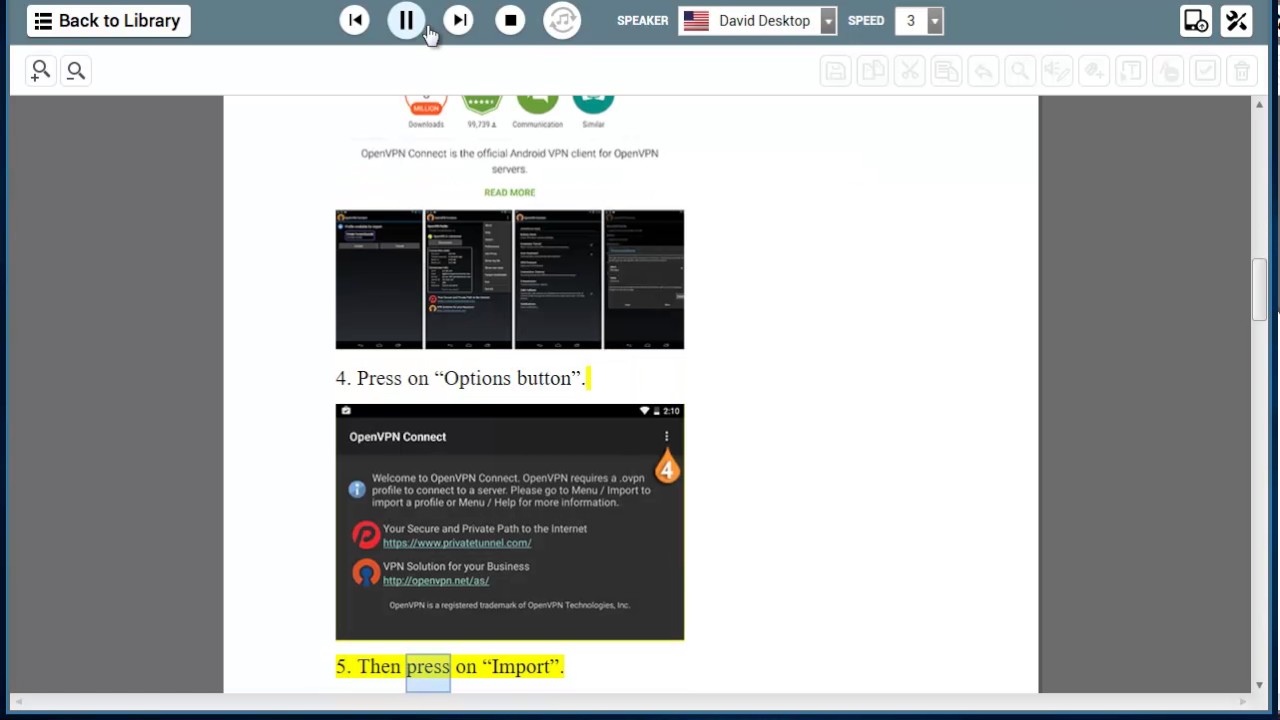Select the greyed-out Find magnifier icon

click(x=1020, y=71)
